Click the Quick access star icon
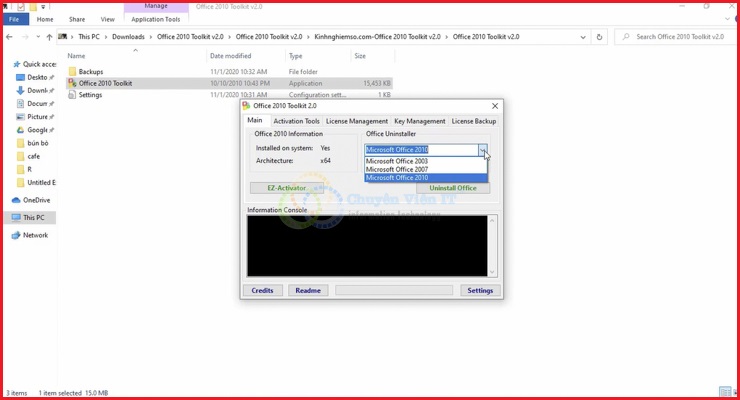The image size is (740, 400). pos(17,64)
